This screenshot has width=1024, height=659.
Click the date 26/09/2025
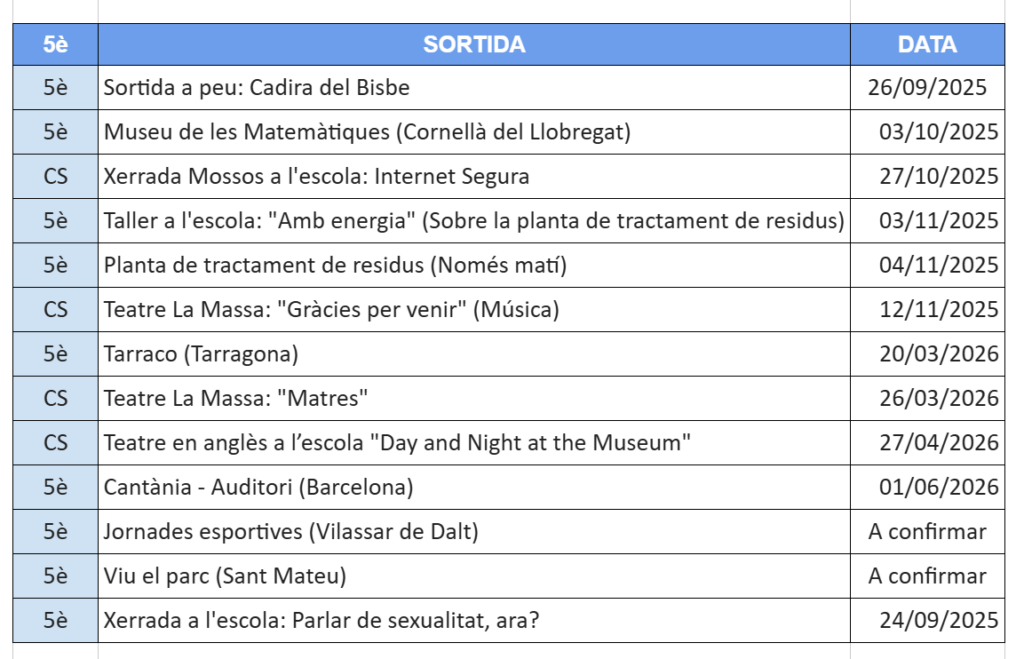pos(927,88)
